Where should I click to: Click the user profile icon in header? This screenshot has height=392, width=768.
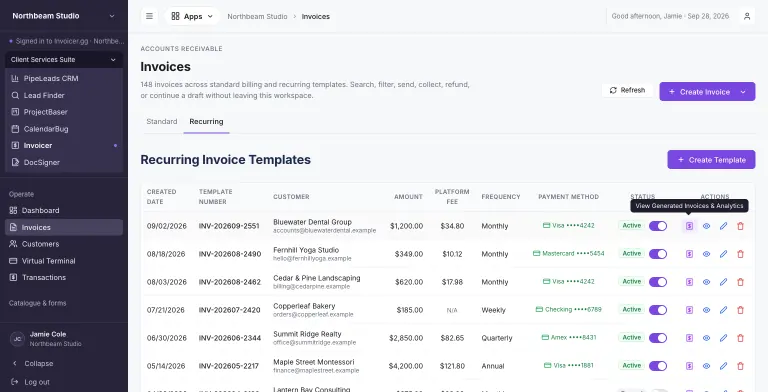[747, 16]
